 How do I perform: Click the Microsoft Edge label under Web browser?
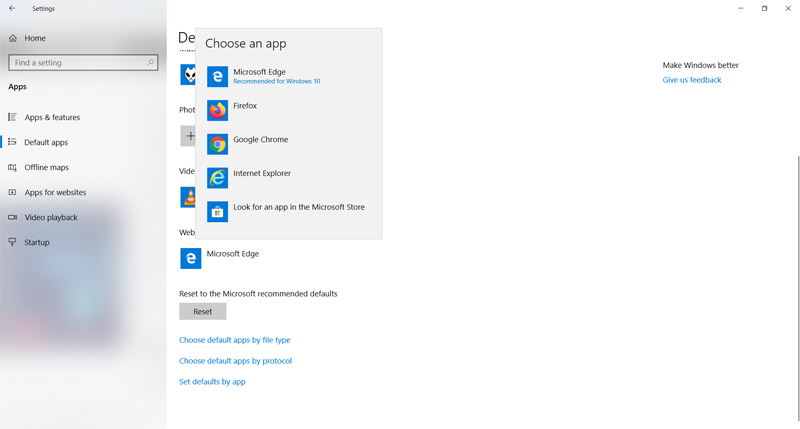click(x=233, y=254)
